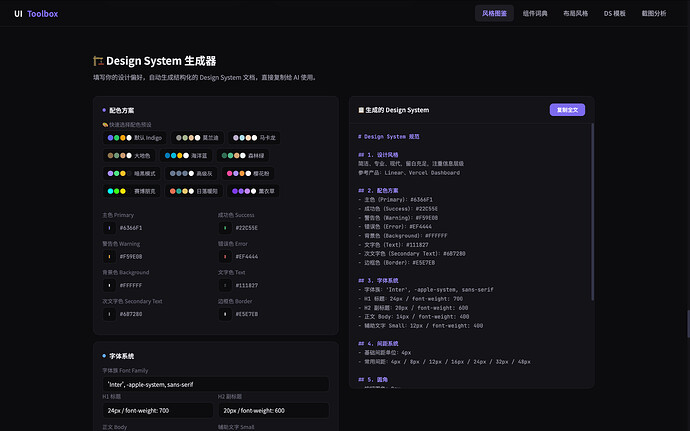Screen dimensions: 690x431
Task: Click the 复制全文 button
Action: coord(567,110)
